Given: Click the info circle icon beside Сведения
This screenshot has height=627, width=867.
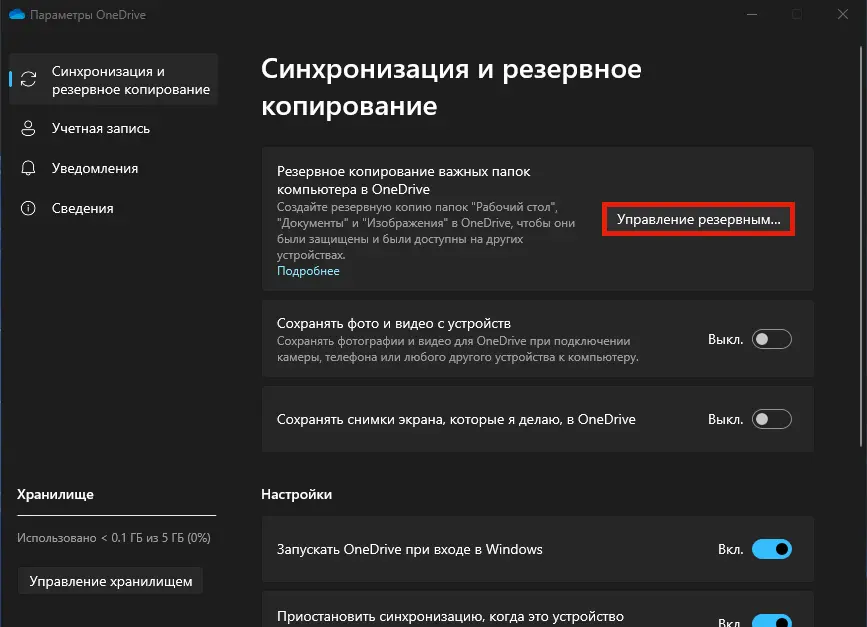Looking at the screenshot, I should 30,209.
